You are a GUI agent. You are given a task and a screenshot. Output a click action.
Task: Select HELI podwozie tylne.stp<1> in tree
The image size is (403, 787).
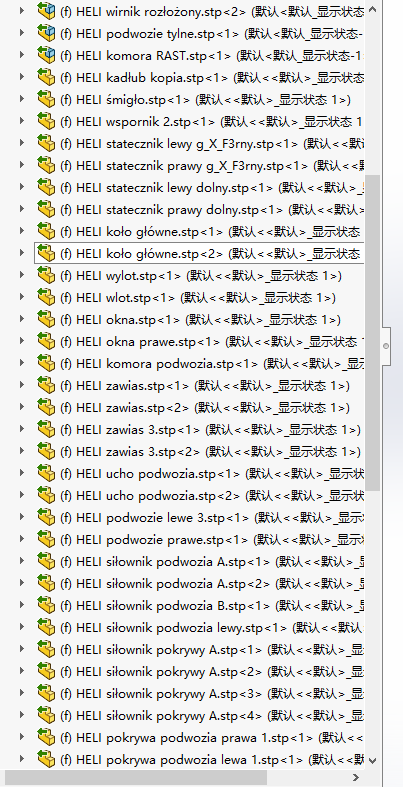(x=212, y=33)
